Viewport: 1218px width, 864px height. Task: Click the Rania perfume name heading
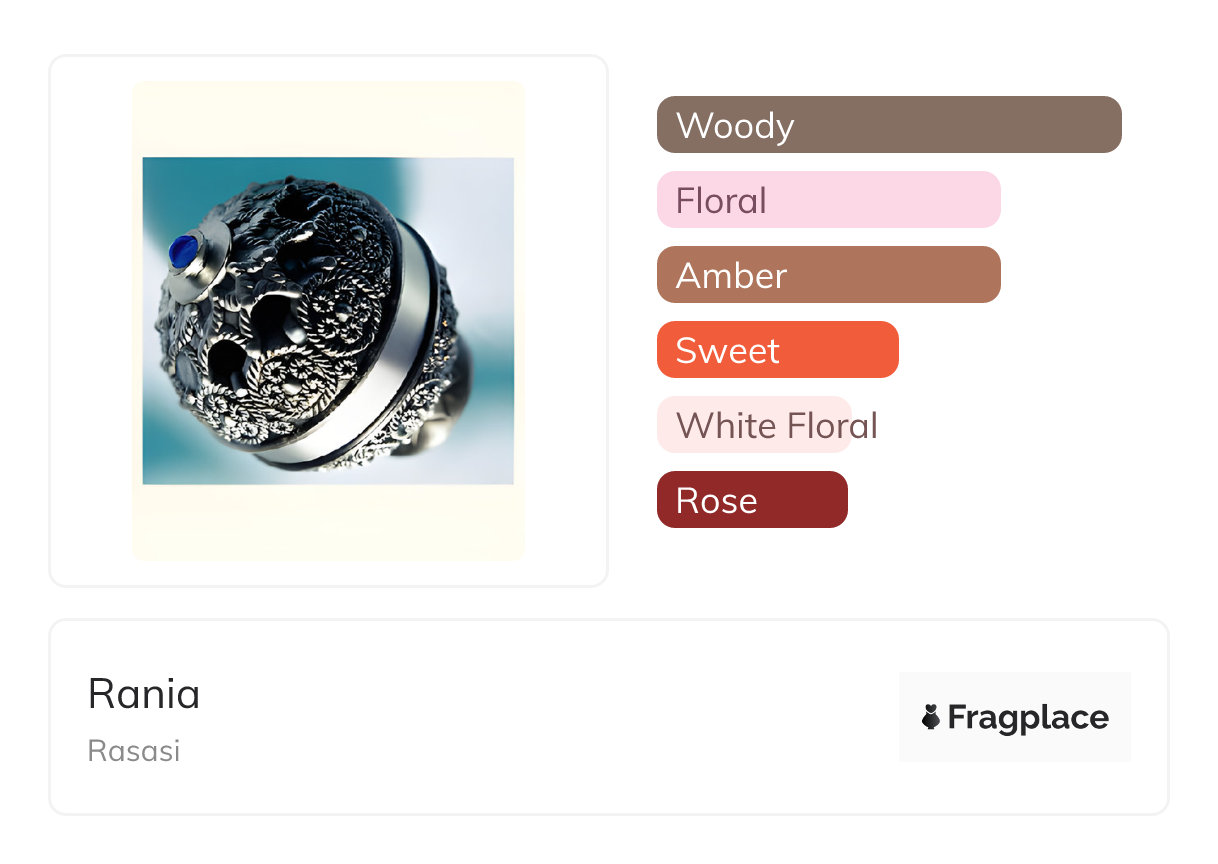pos(144,693)
